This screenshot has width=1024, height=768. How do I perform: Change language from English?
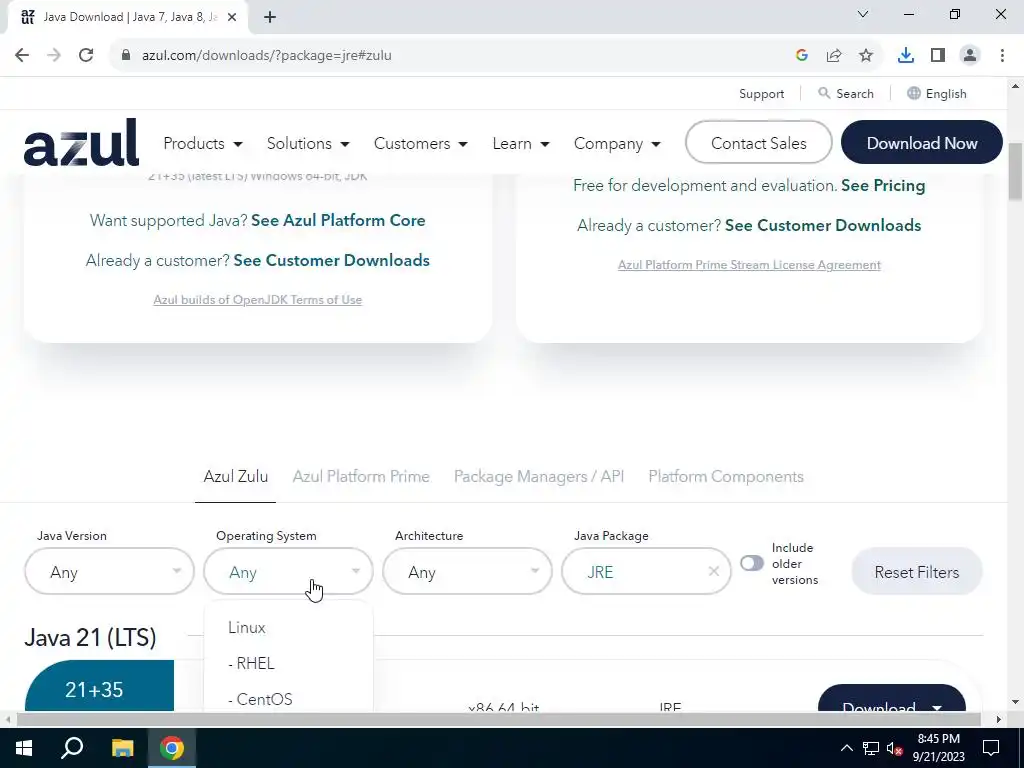(x=936, y=93)
